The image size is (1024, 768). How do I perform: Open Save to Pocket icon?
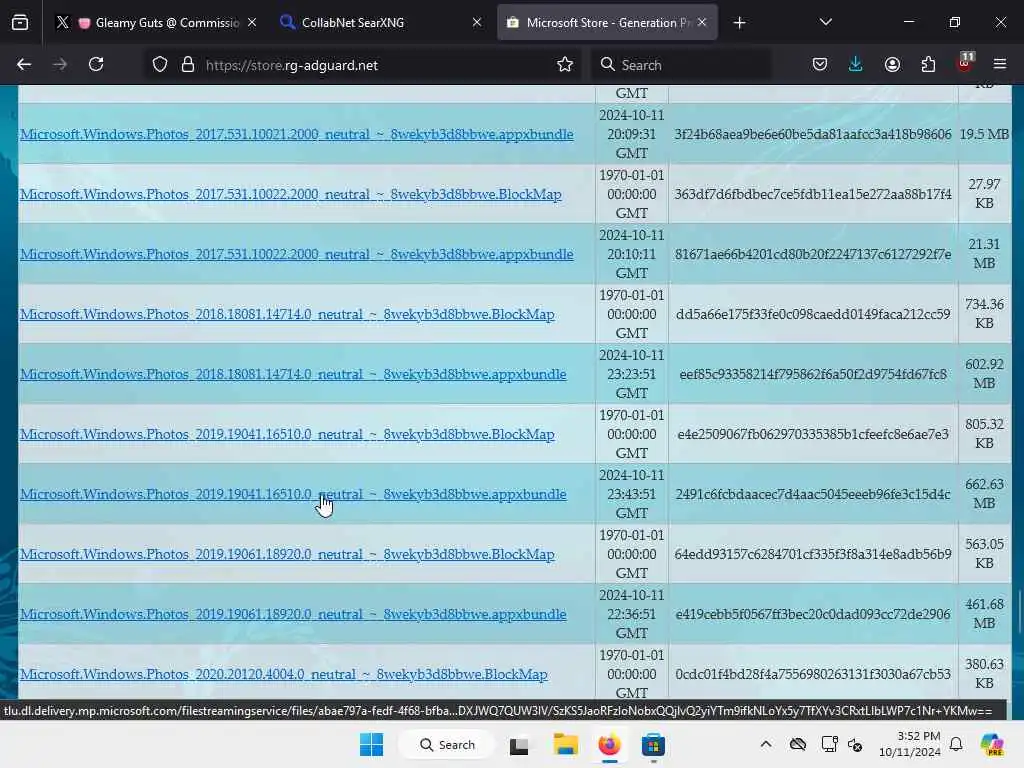click(820, 65)
